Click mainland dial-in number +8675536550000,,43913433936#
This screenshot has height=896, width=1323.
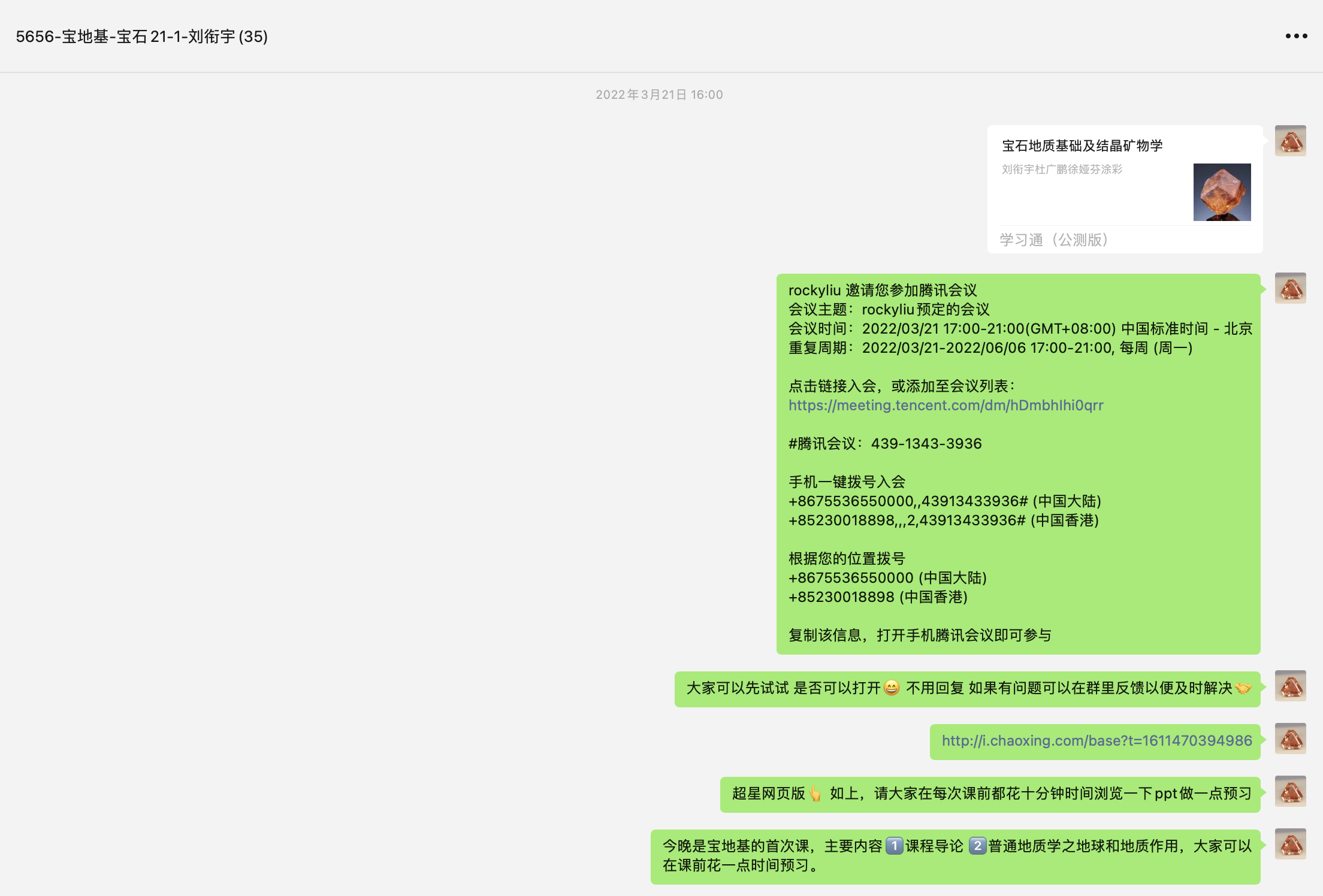pos(908,501)
